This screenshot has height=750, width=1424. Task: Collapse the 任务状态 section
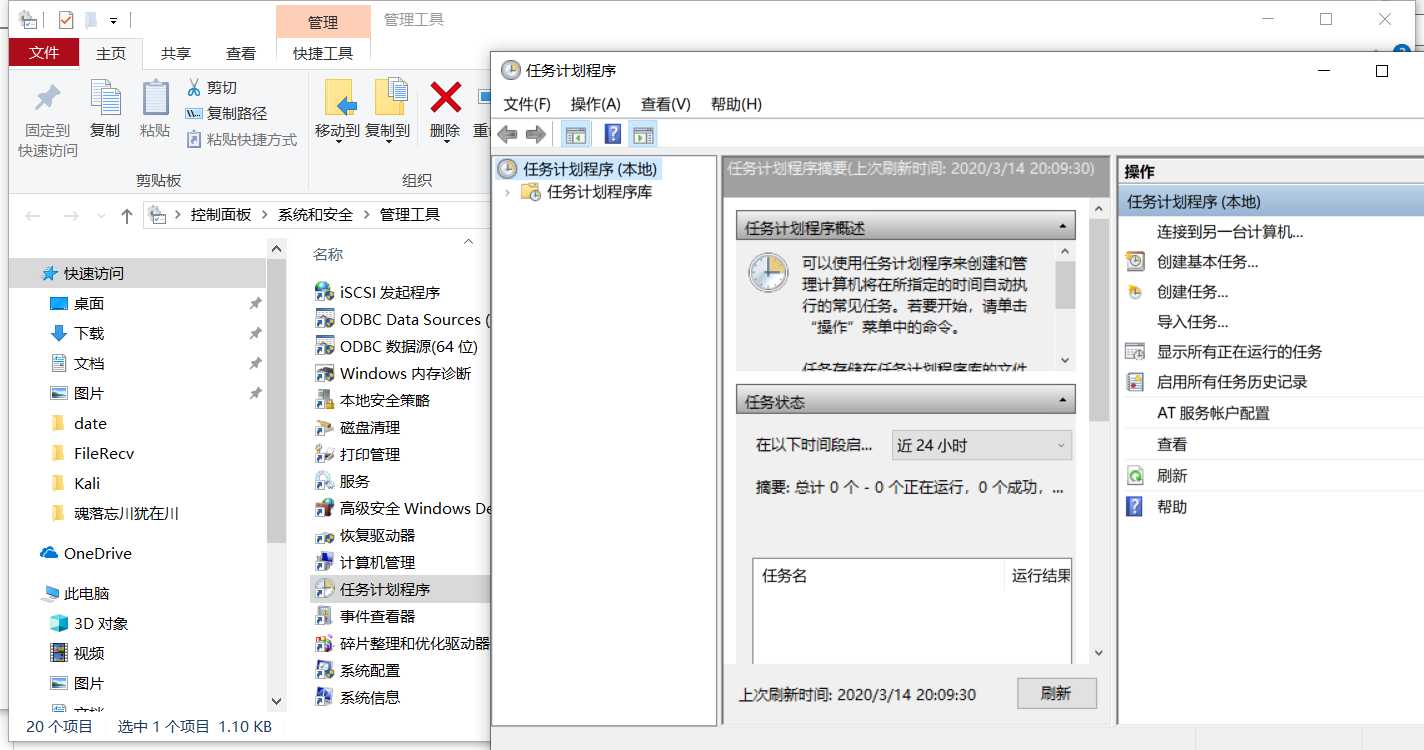point(1062,402)
